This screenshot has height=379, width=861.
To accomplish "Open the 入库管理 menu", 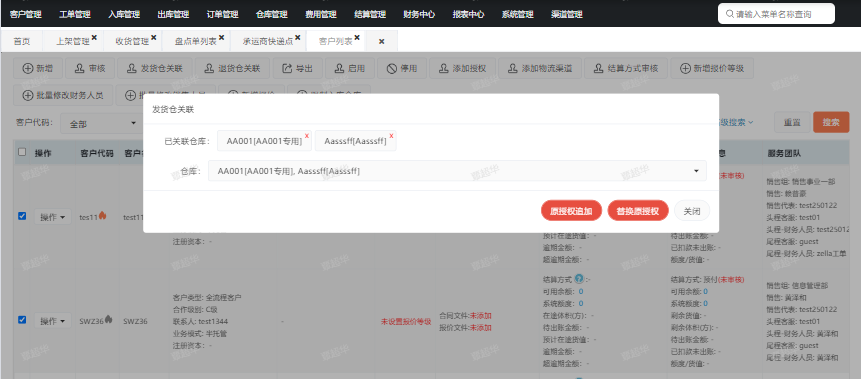I will coord(124,14).
